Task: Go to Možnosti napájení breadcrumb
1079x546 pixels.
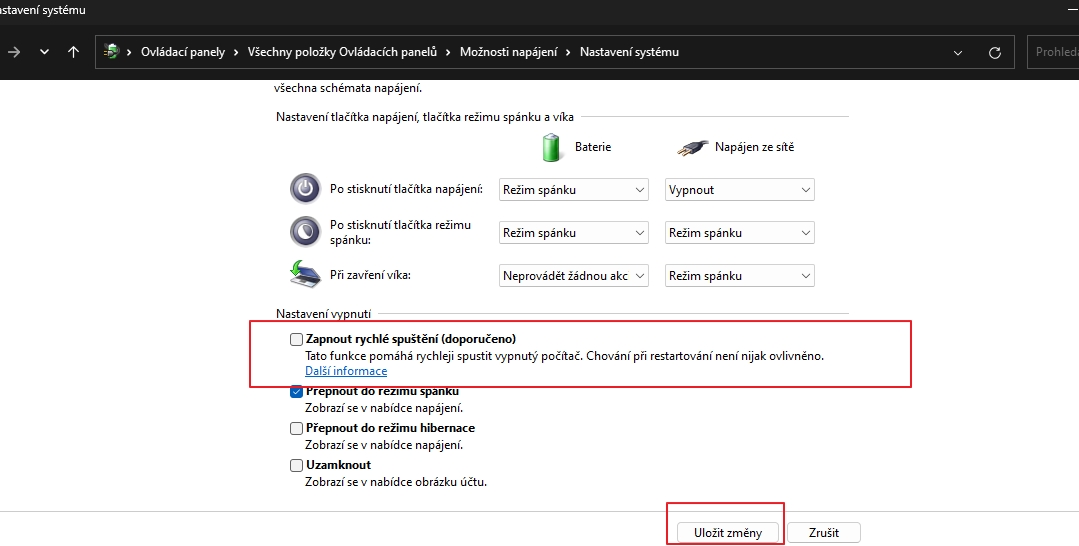Action: pos(509,52)
